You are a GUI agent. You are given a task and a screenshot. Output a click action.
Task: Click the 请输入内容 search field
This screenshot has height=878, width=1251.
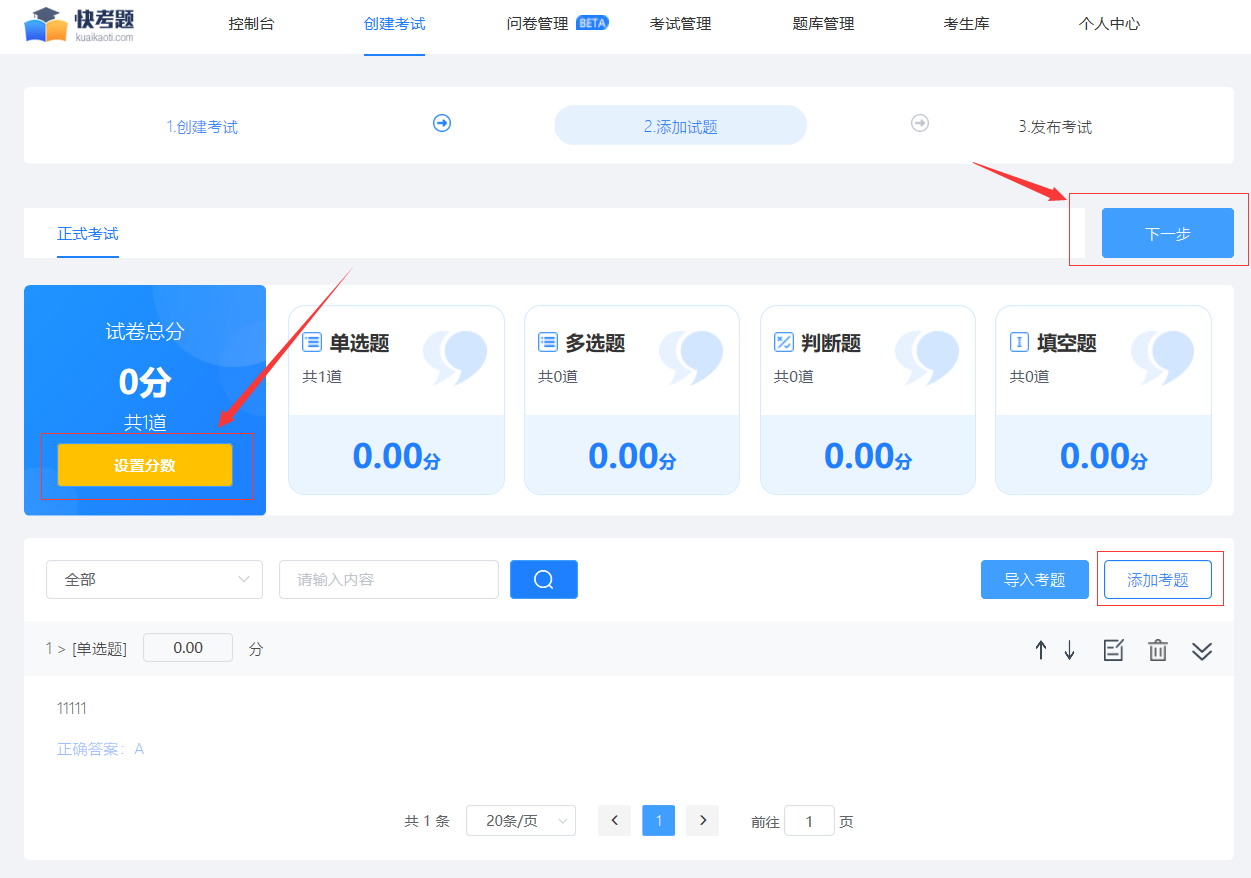(388, 580)
